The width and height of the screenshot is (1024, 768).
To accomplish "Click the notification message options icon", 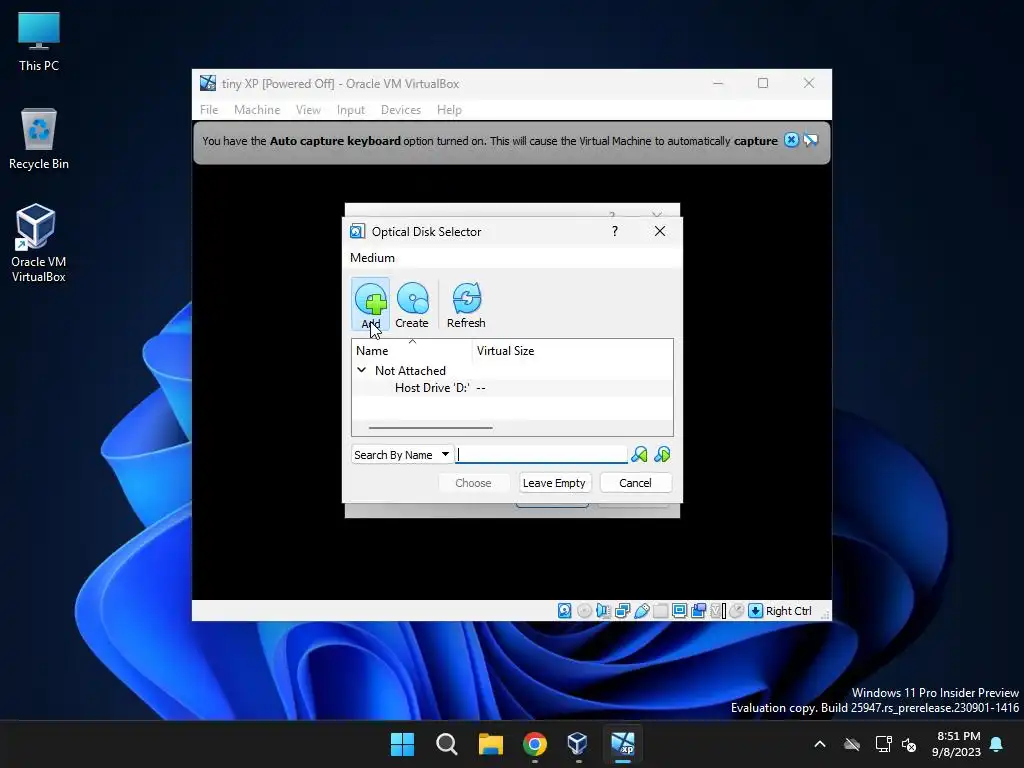I will pos(811,140).
